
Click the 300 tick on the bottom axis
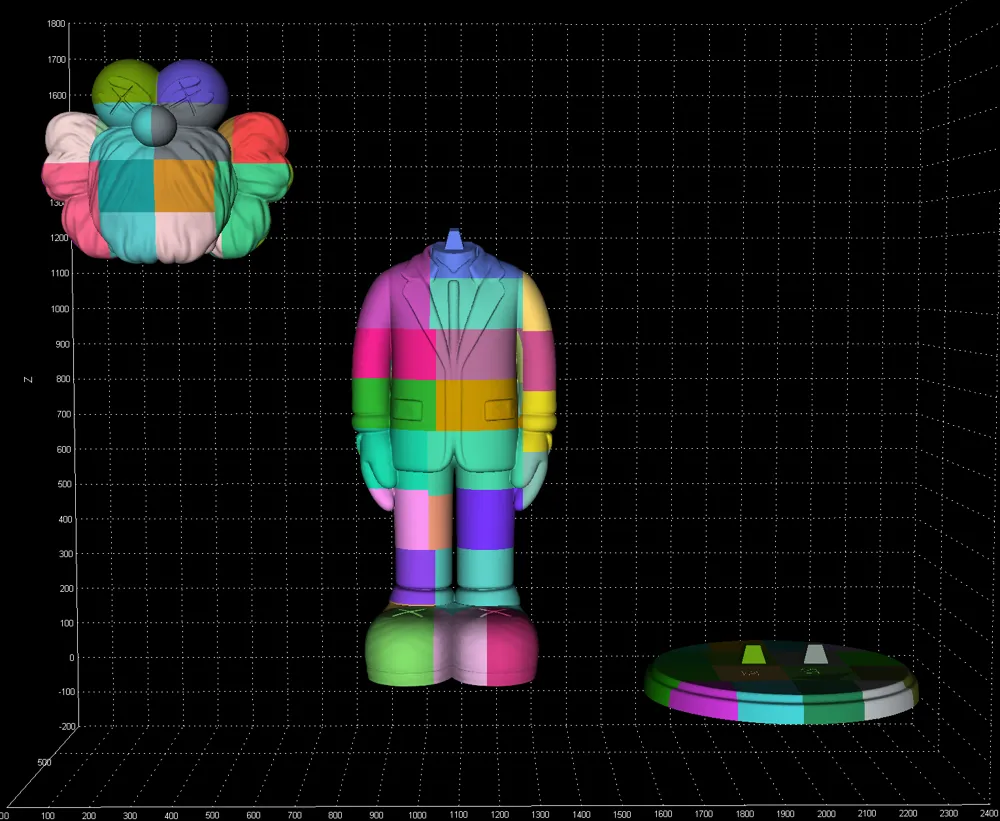[130, 815]
